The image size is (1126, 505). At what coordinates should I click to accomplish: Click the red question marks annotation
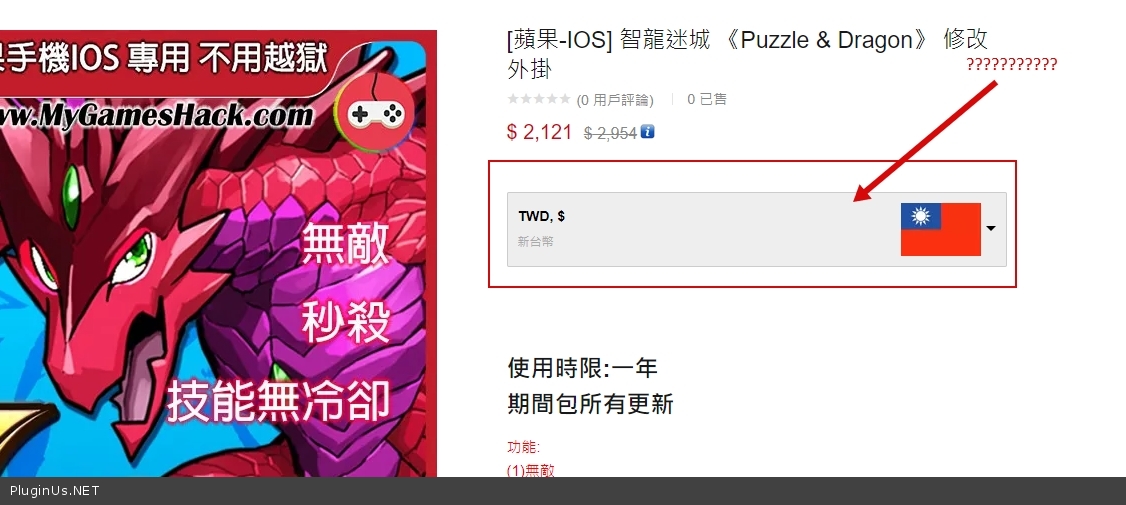click(x=1011, y=65)
